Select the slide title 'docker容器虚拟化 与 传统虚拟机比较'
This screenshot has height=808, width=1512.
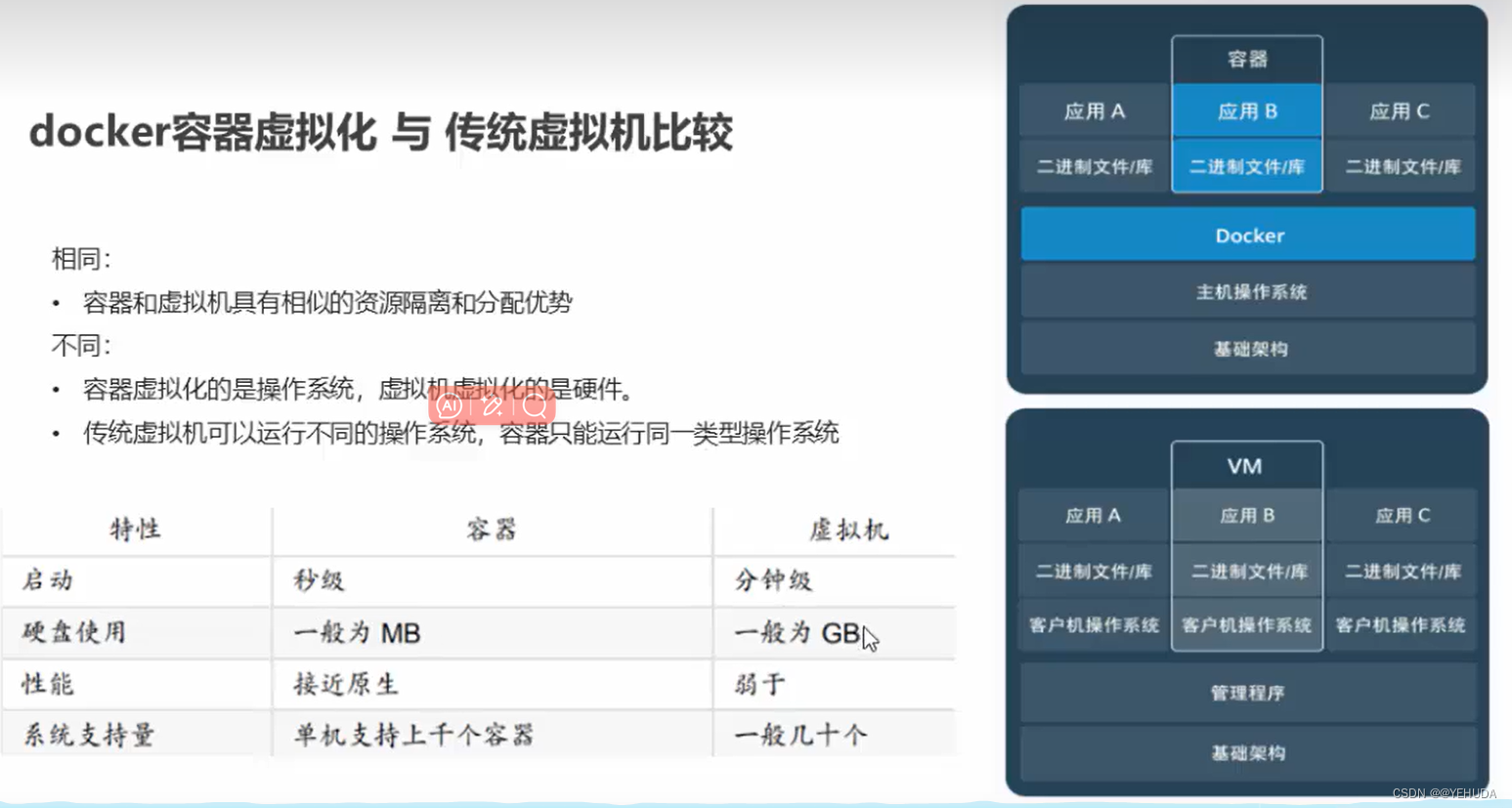pyautogui.click(x=381, y=132)
